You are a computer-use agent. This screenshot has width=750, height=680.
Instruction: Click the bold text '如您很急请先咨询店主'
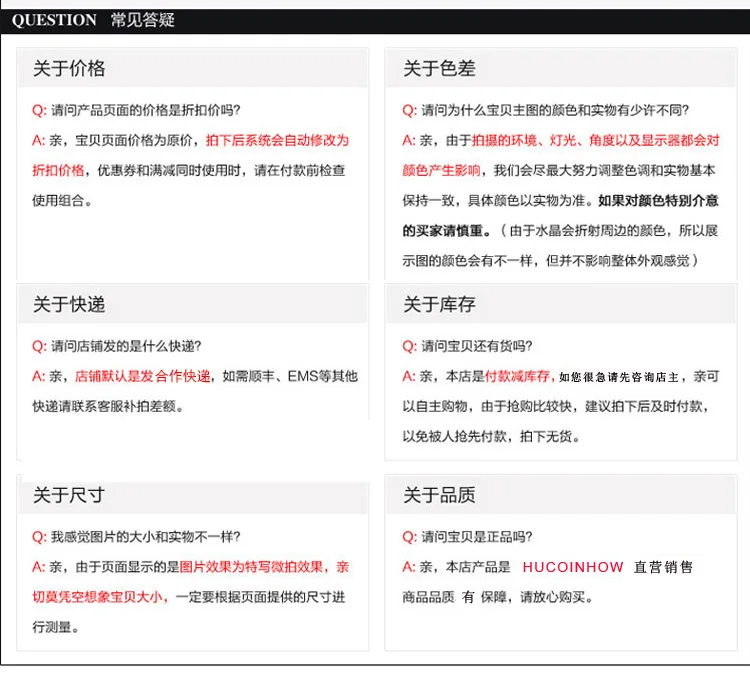(x=619, y=377)
